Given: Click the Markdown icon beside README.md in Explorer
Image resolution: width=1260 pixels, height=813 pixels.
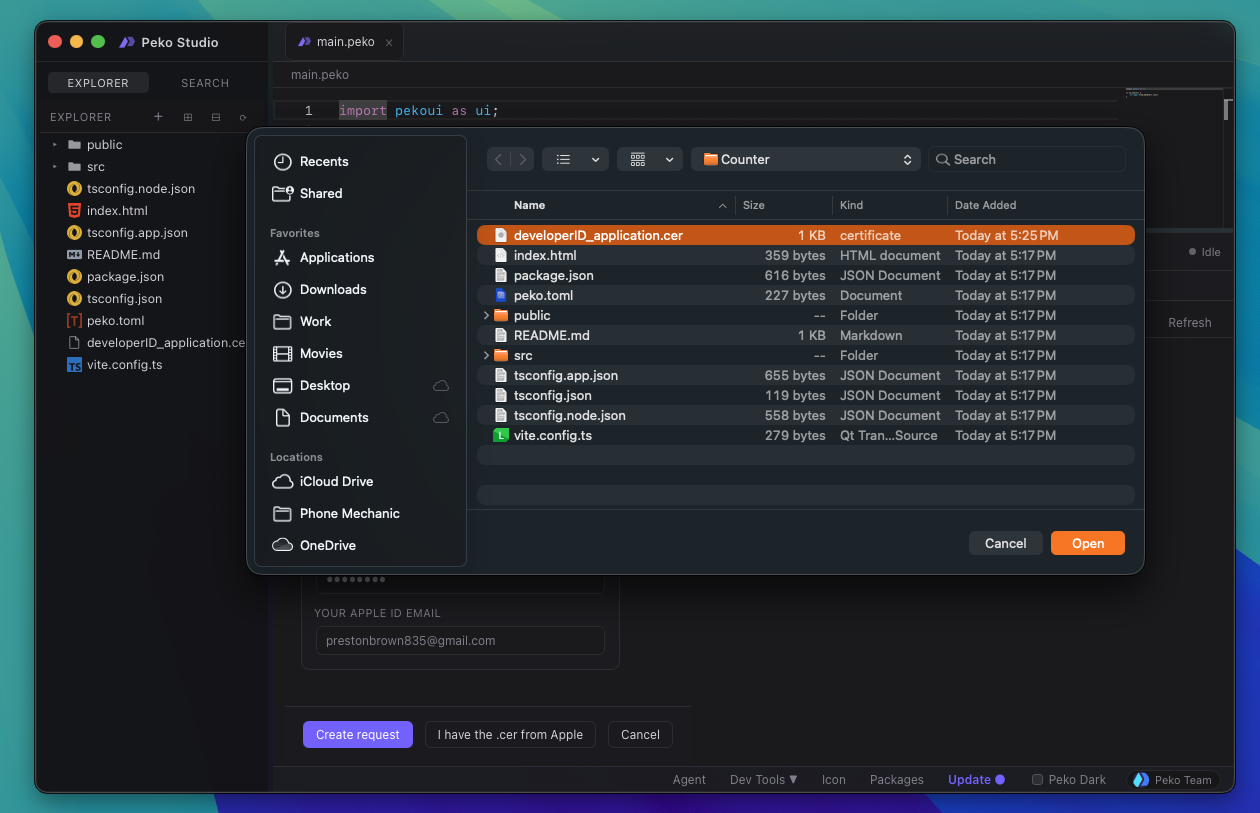Looking at the screenshot, I should click(x=74, y=255).
